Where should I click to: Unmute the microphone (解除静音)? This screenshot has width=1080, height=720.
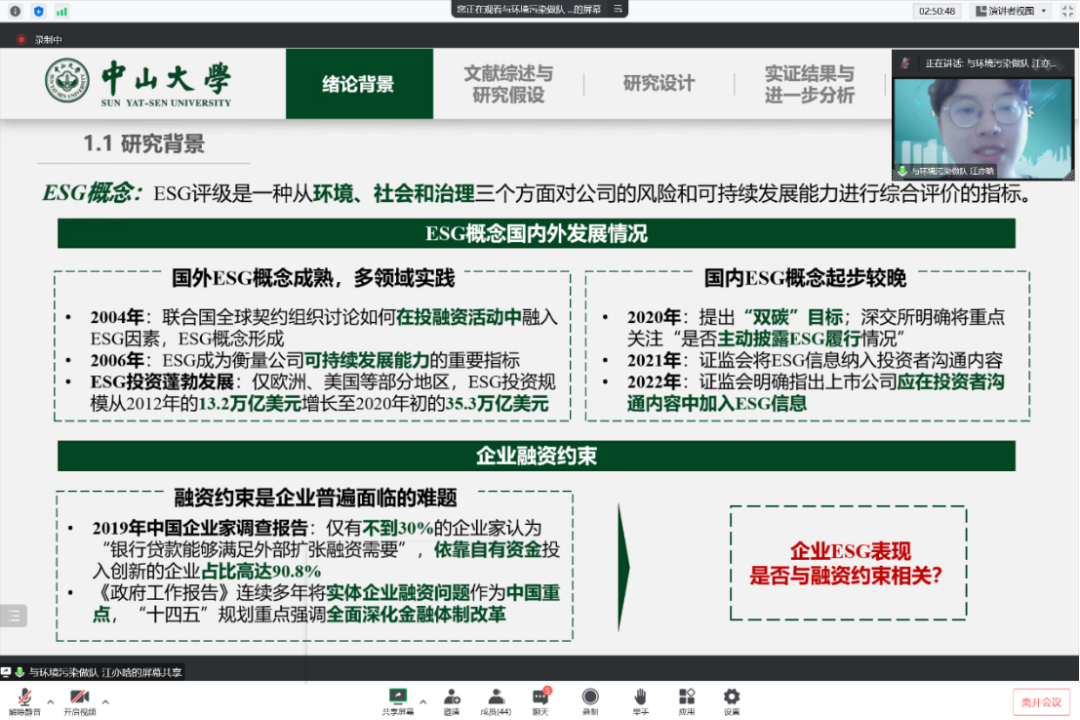(x=25, y=702)
